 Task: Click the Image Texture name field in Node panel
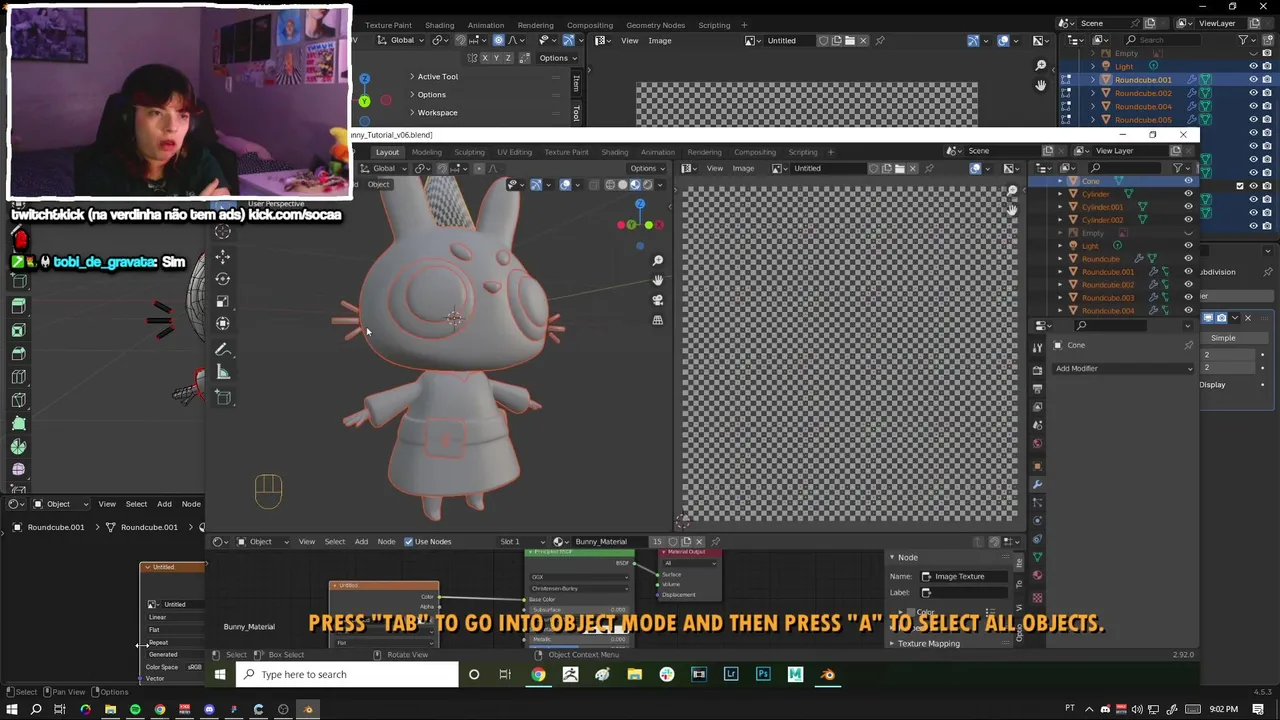tap(966, 577)
